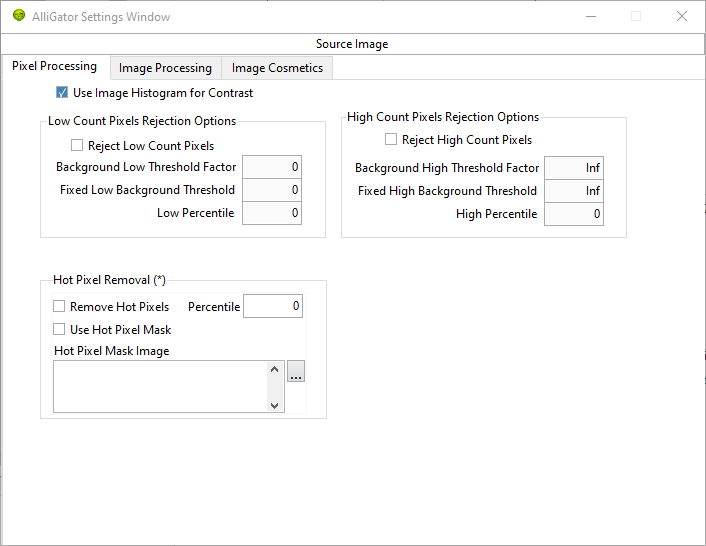Image resolution: width=706 pixels, height=546 pixels.
Task: Open the Image Cosmetics tab
Action: coord(277,68)
